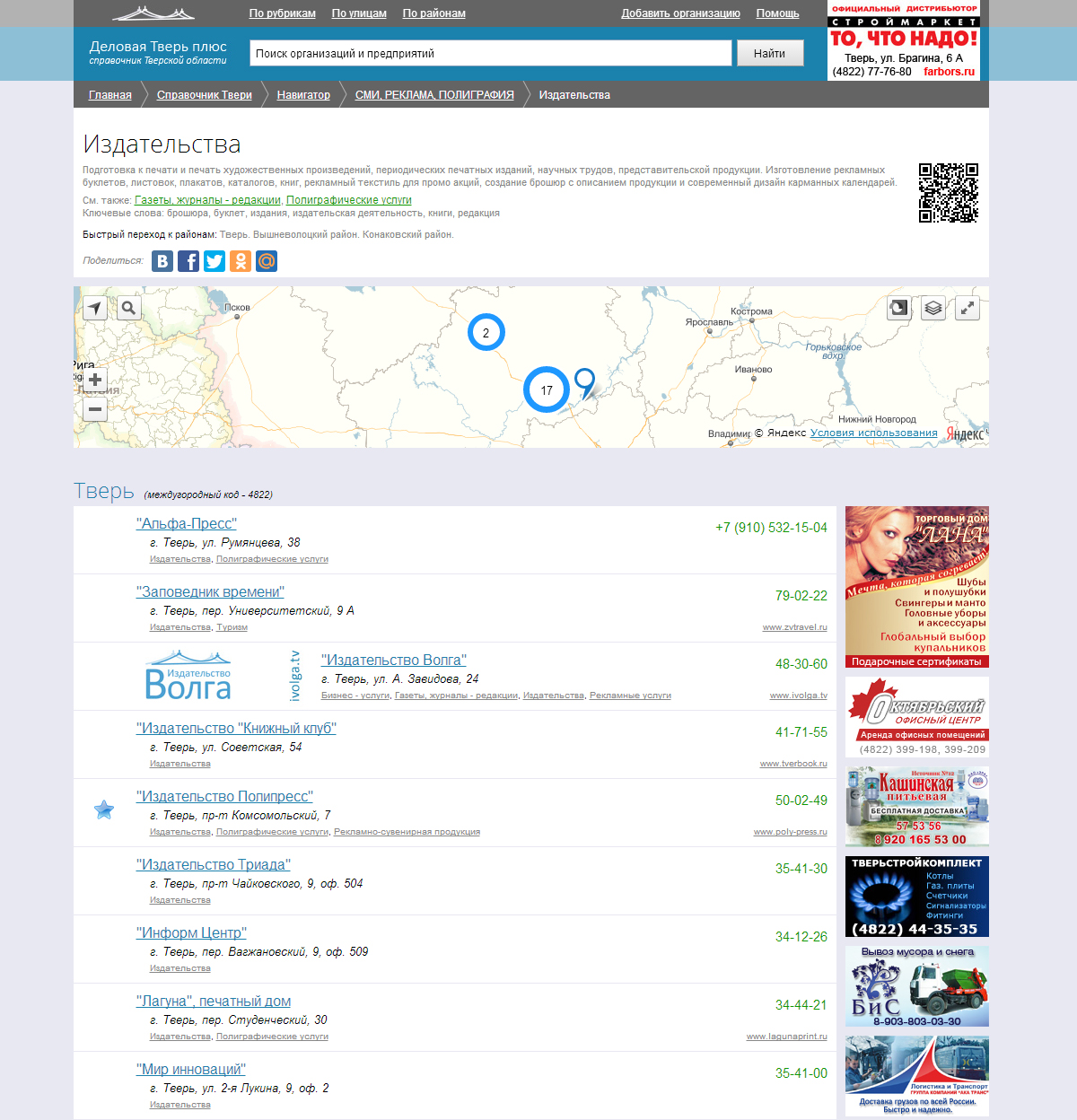Visit the www.tverbook.ru website link
This screenshot has height=1120, width=1077.
click(x=793, y=764)
